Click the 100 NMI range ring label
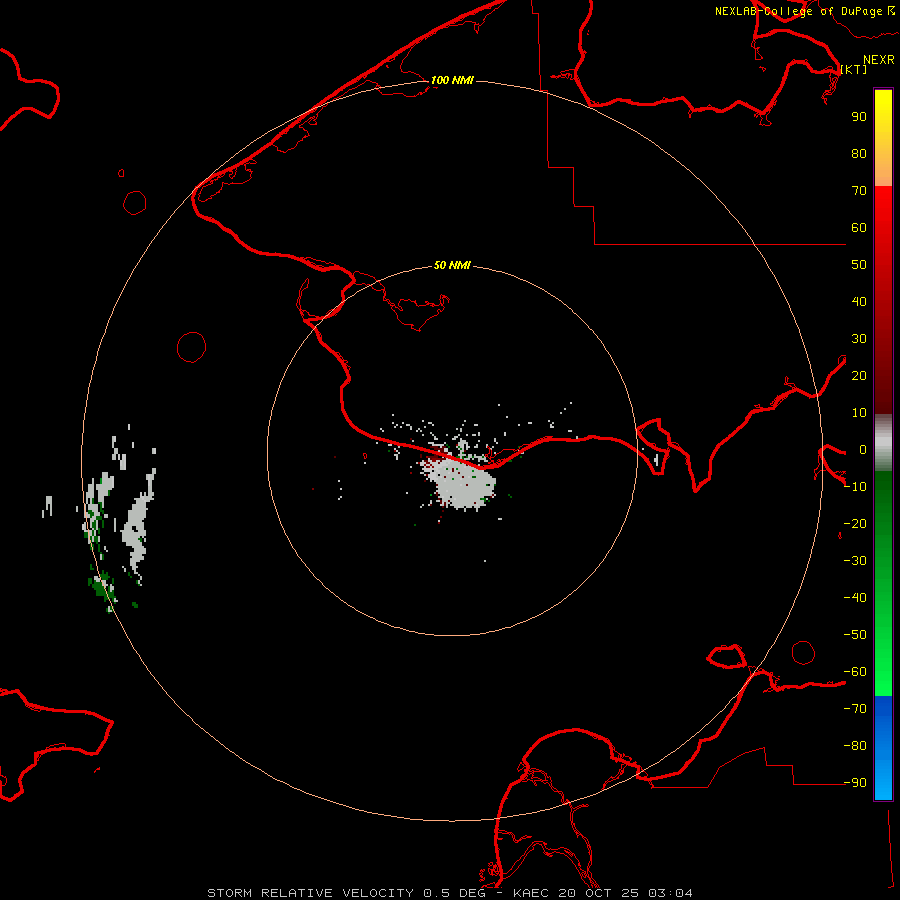The image size is (900, 900). (x=452, y=80)
